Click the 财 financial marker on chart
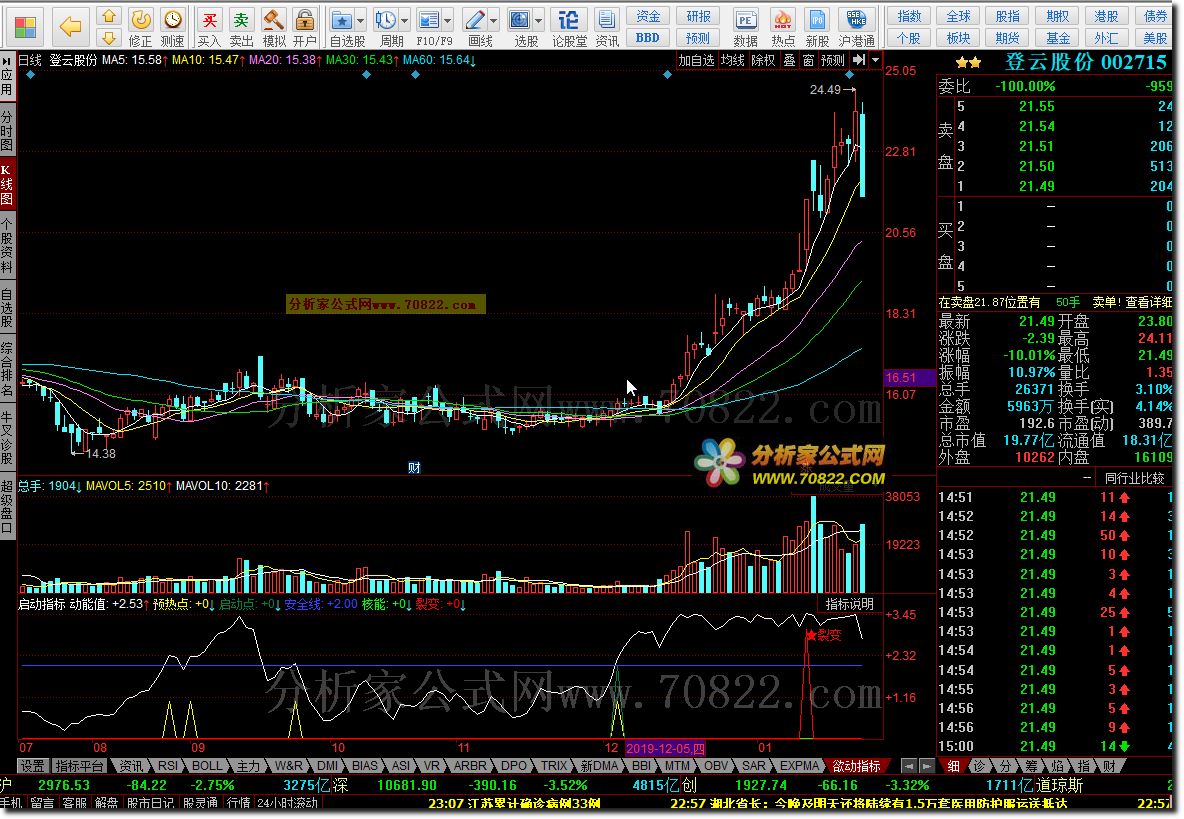 point(414,468)
